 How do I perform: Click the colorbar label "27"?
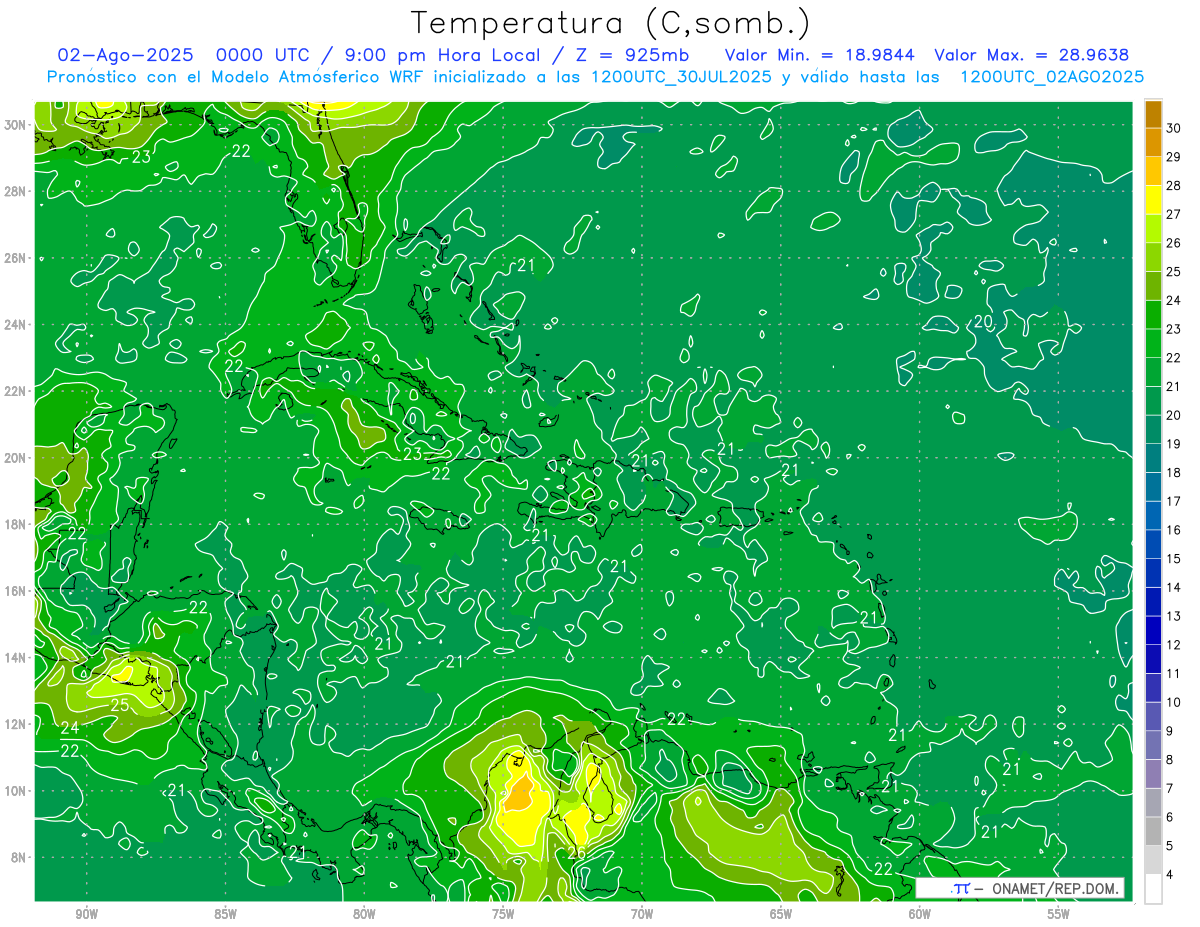point(1173,214)
